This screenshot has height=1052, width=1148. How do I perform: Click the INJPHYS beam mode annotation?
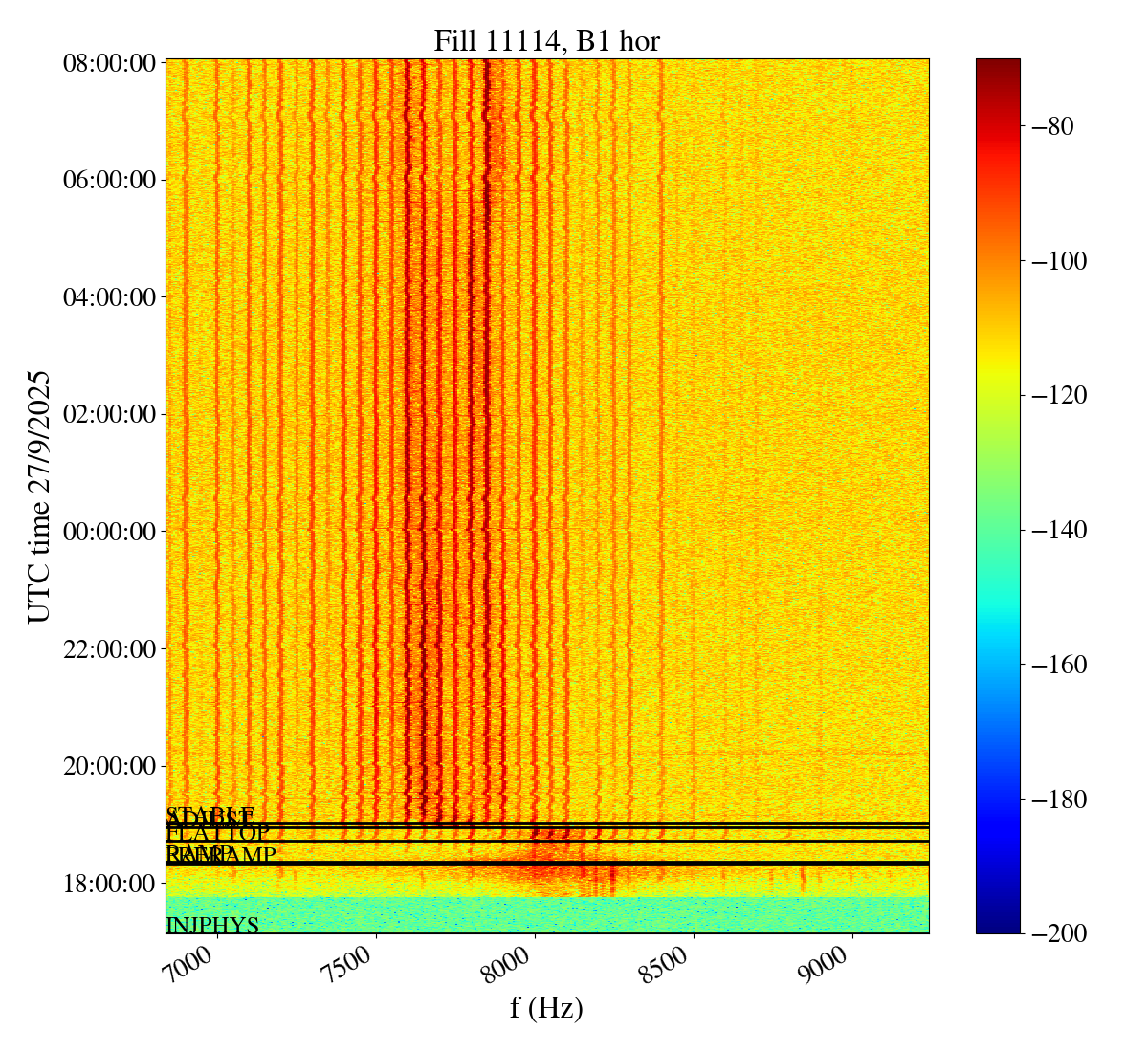(212, 926)
